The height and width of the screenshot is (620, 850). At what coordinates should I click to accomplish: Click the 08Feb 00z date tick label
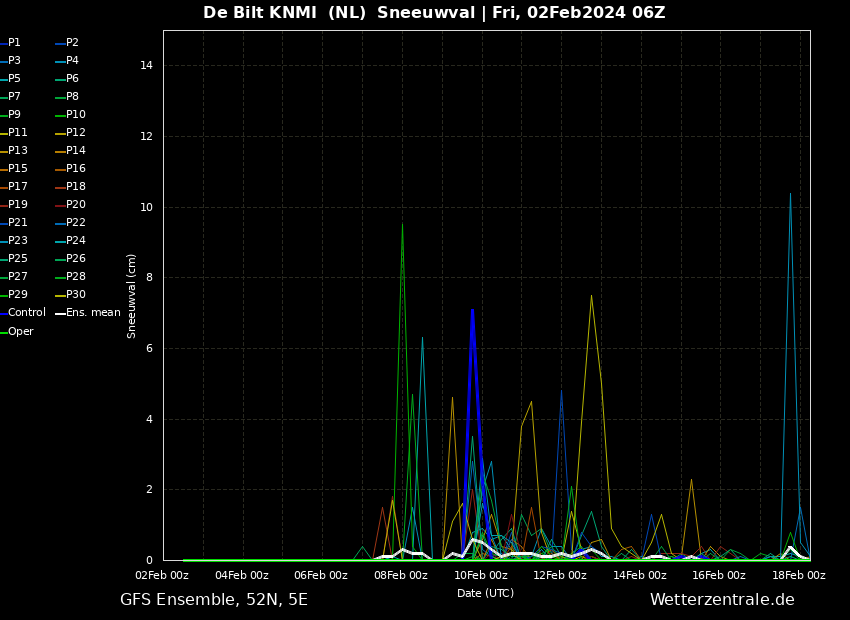click(x=400, y=576)
